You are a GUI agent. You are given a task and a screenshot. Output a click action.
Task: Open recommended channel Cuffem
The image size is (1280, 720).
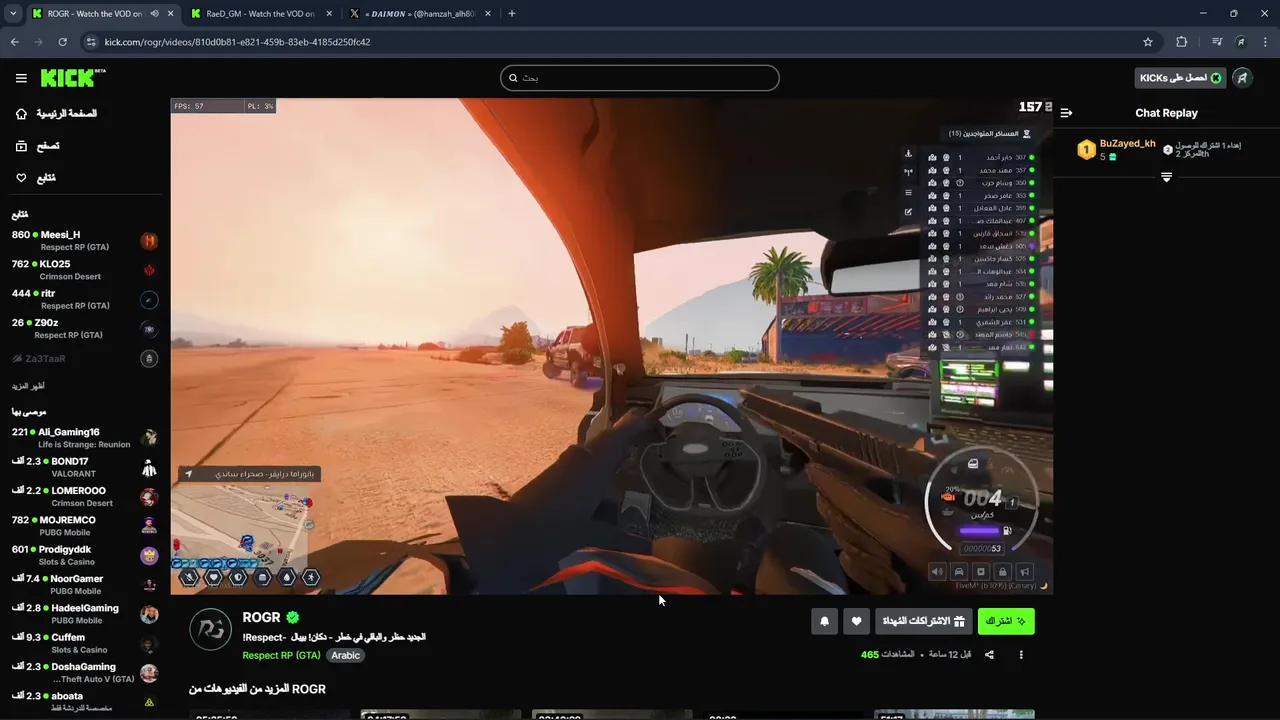(x=85, y=643)
